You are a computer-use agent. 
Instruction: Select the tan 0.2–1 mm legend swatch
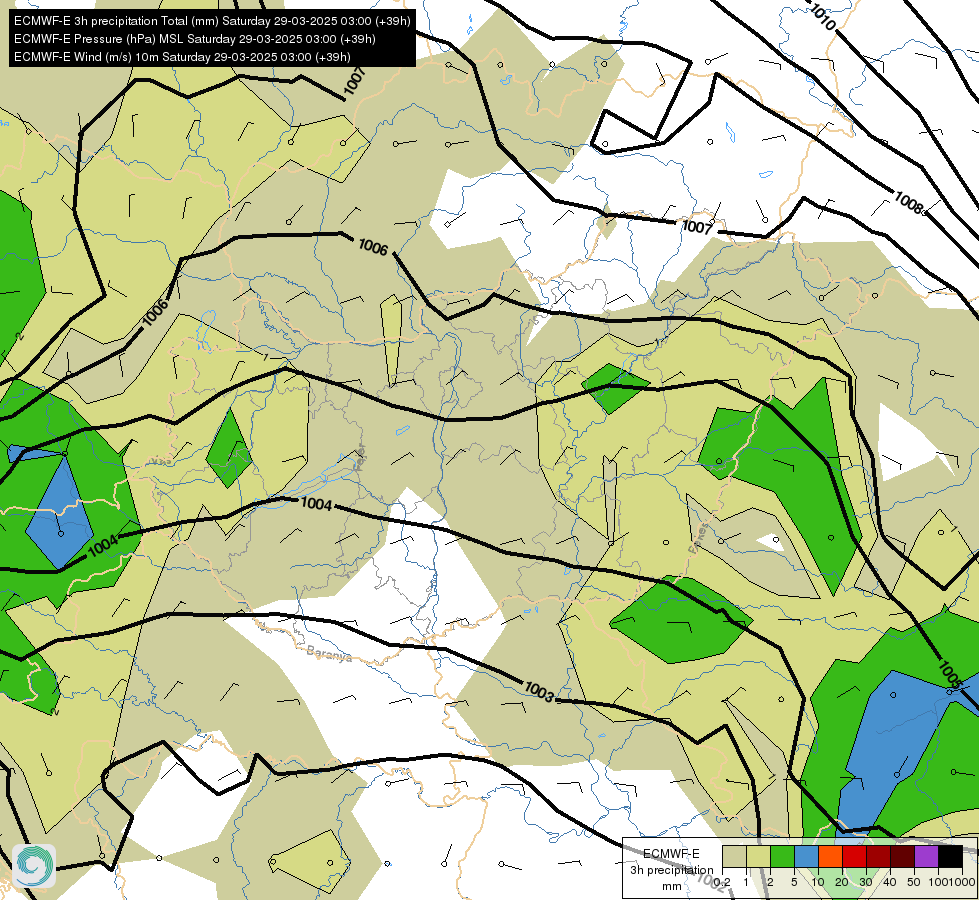pyautogui.click(x=734, y=856)
